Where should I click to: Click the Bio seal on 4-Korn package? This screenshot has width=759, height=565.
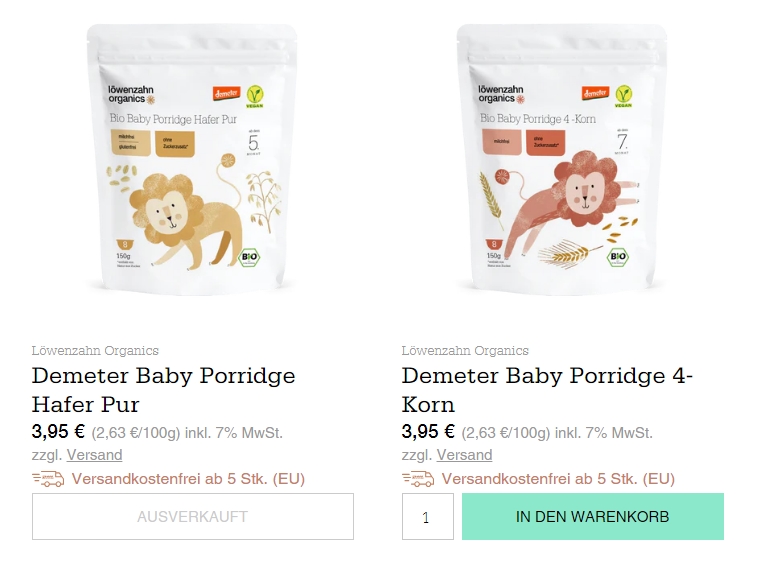pos(618,257)
